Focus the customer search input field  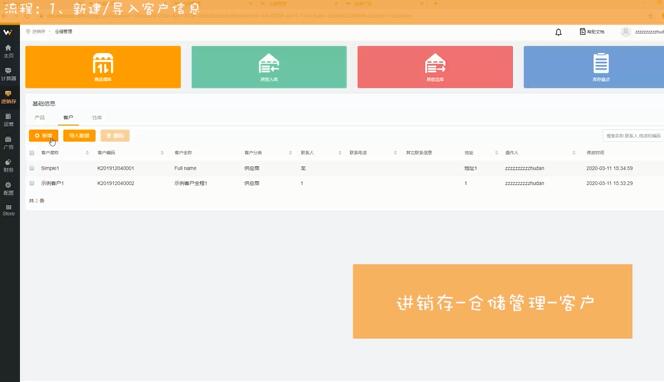pos(633,136)
